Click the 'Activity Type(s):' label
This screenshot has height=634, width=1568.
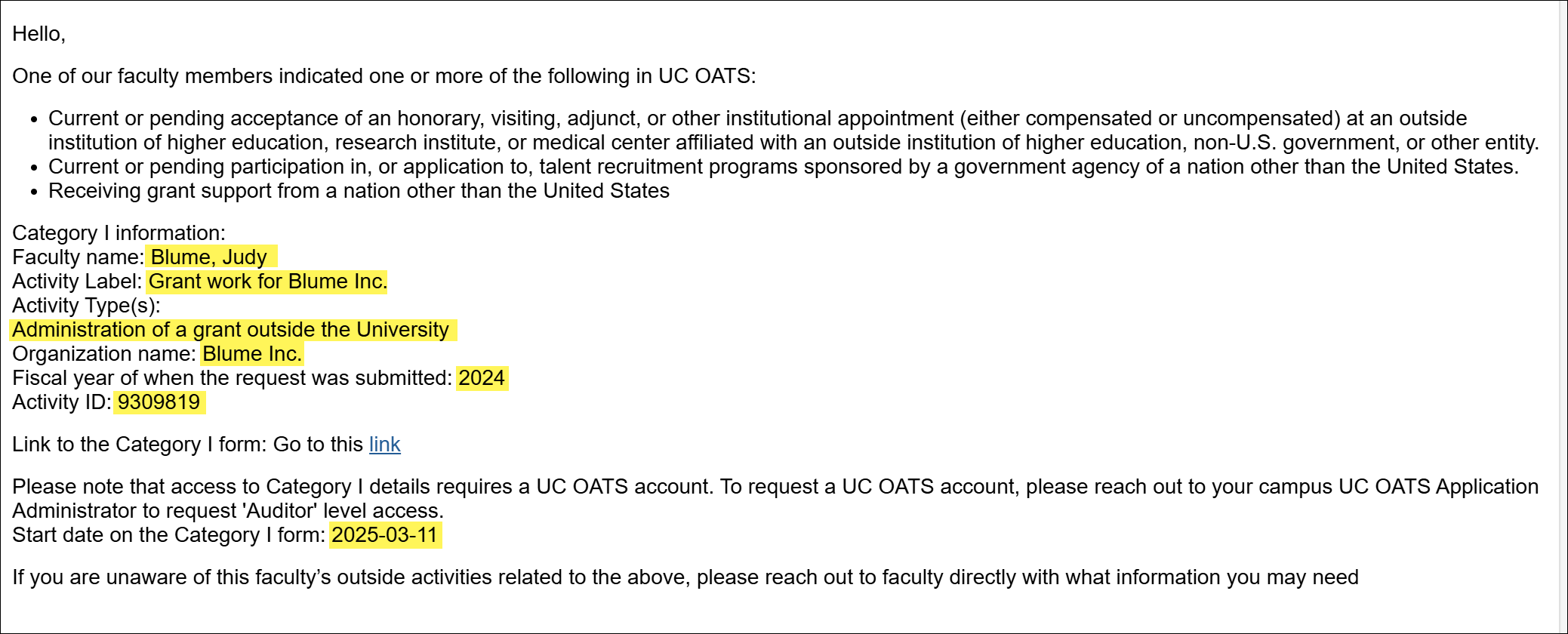coord(86,306)
